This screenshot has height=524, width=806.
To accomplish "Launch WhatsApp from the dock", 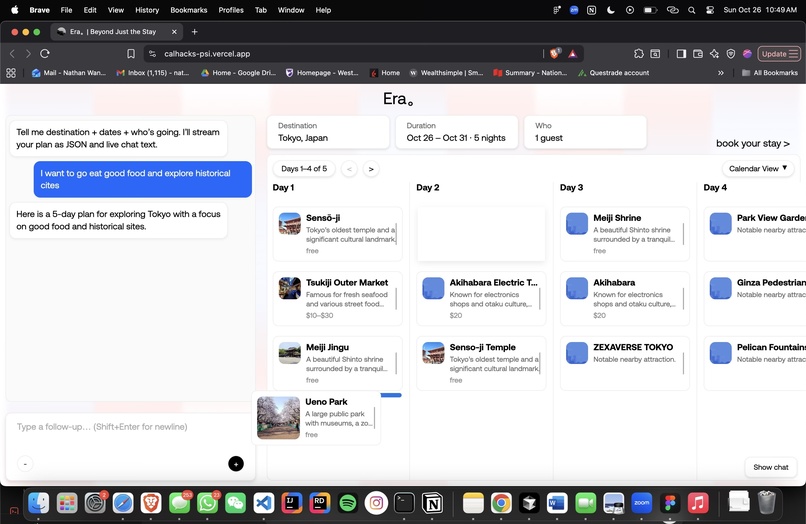I will coord(208,503).
